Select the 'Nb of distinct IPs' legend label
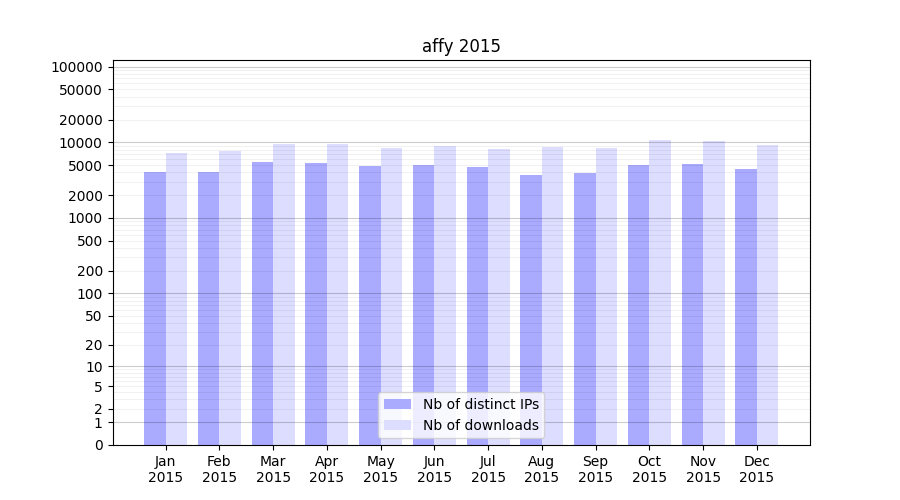900x500 pixels. pyautogui.click(x=480, y=404)
